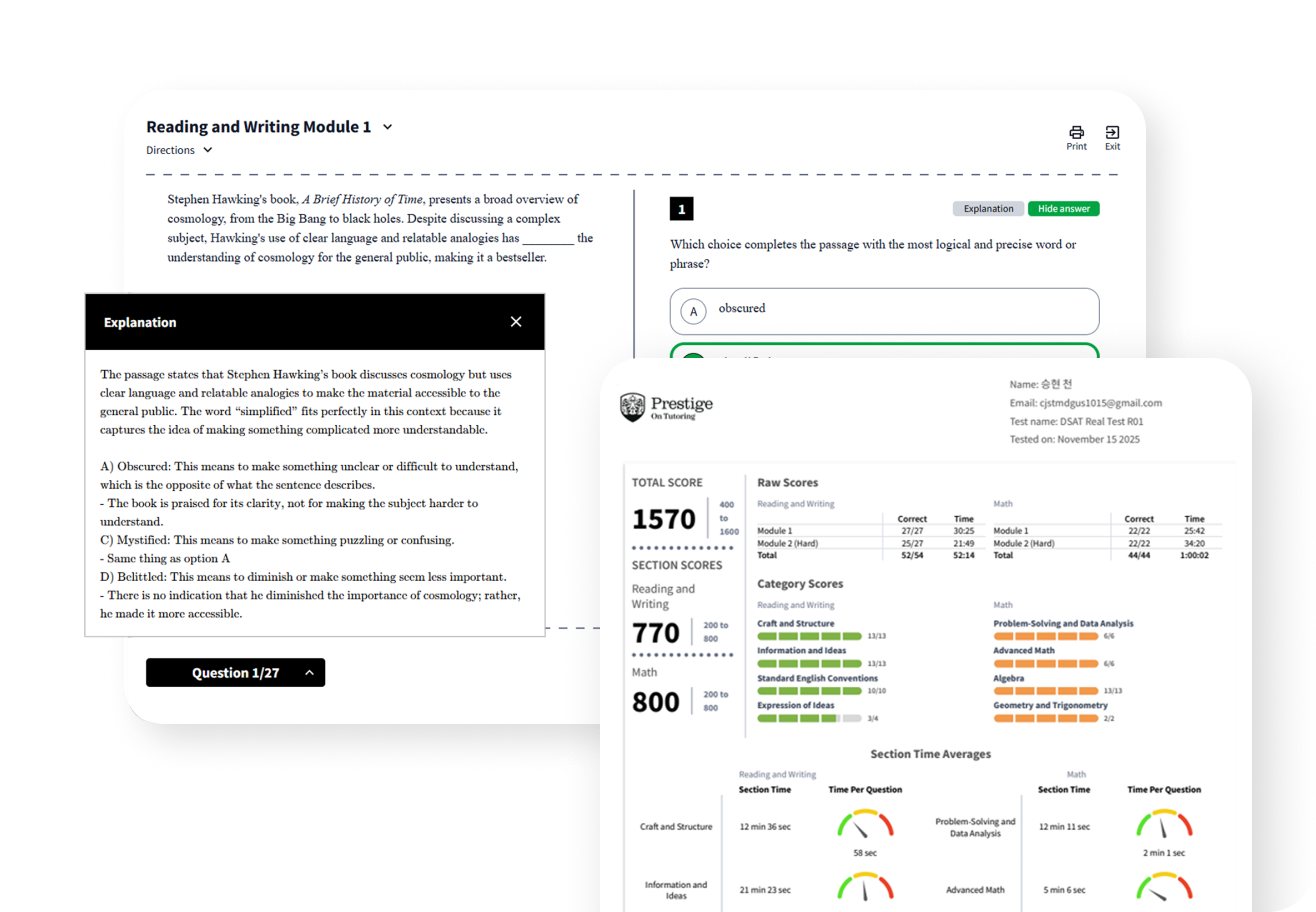
Task: Click the gray Explanation button
Action: (988, 209)
